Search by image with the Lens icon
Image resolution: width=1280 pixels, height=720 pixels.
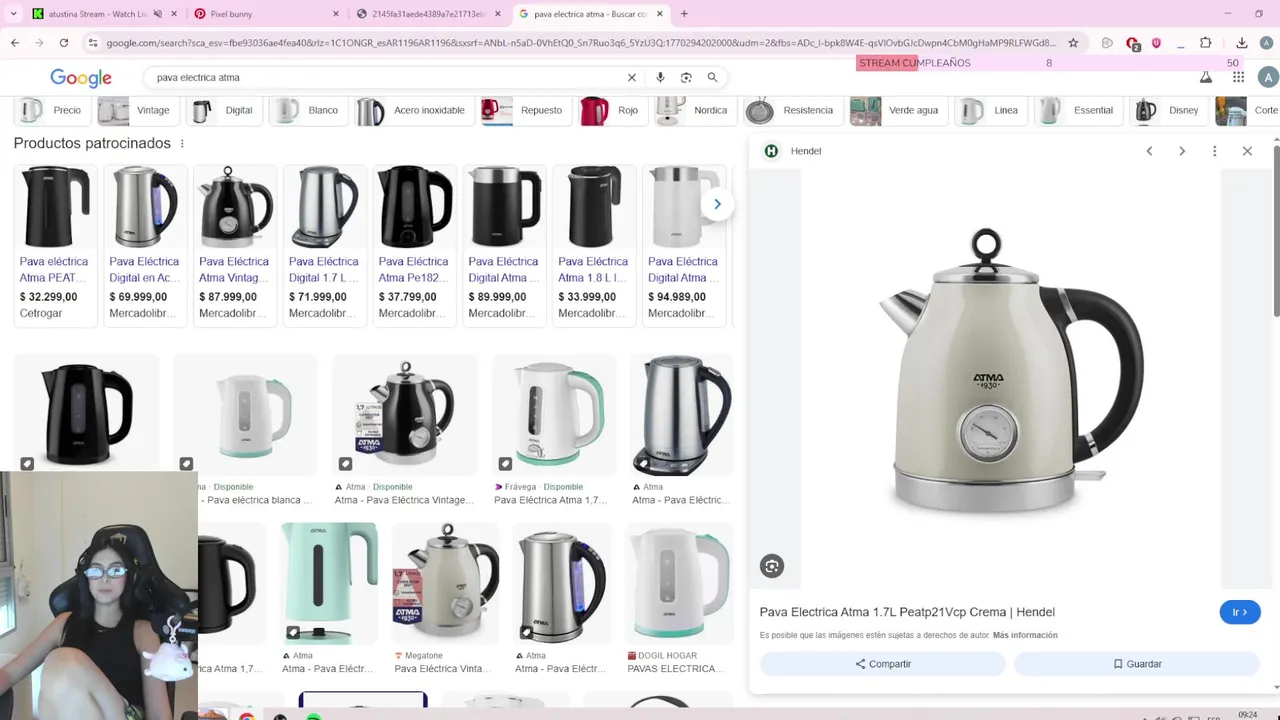(x=686, y=77)
